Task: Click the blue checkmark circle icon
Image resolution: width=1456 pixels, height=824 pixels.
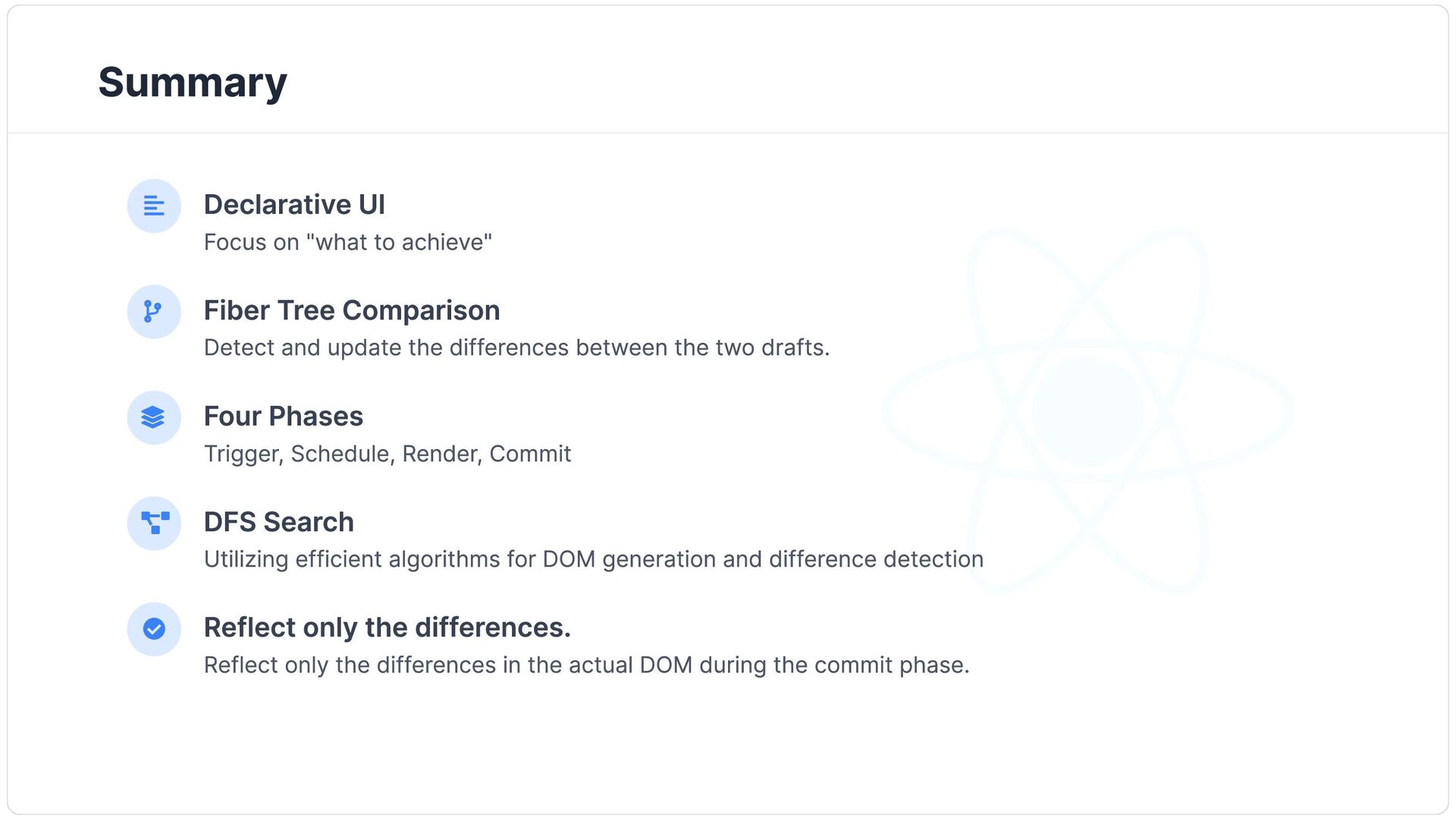Action: 154,629
